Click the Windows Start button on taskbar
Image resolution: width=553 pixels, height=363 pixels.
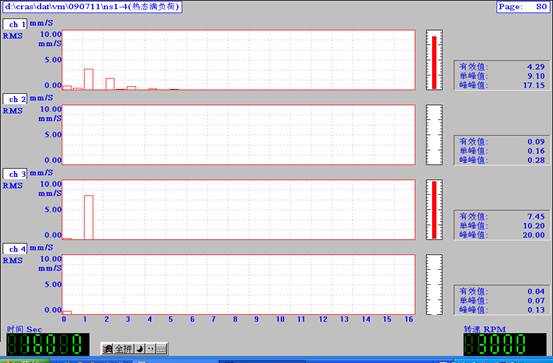pyautogui.click(x=24, y=361)
